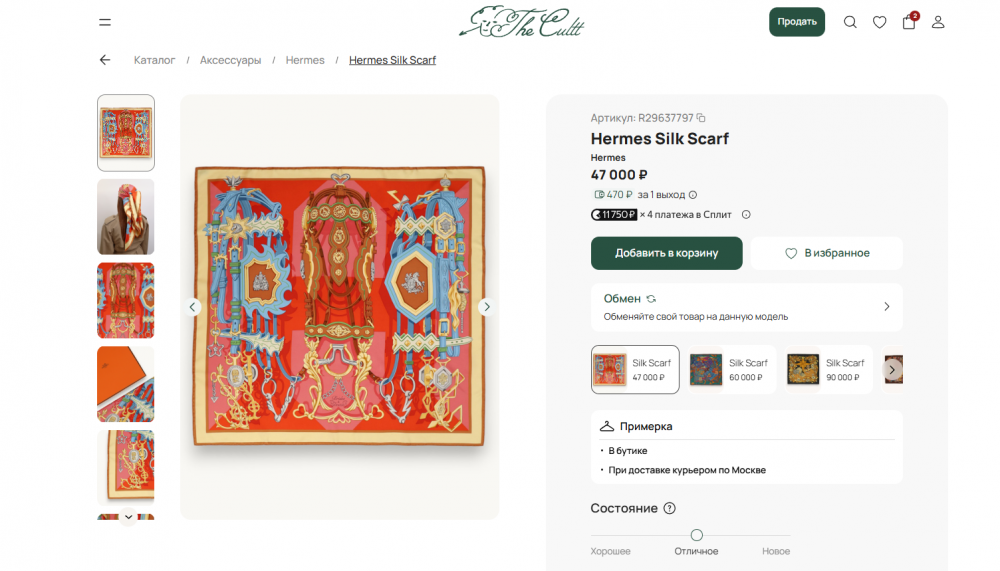
Task: Select thumbnail of woman wearing scarf
Action: click(126, 217)
